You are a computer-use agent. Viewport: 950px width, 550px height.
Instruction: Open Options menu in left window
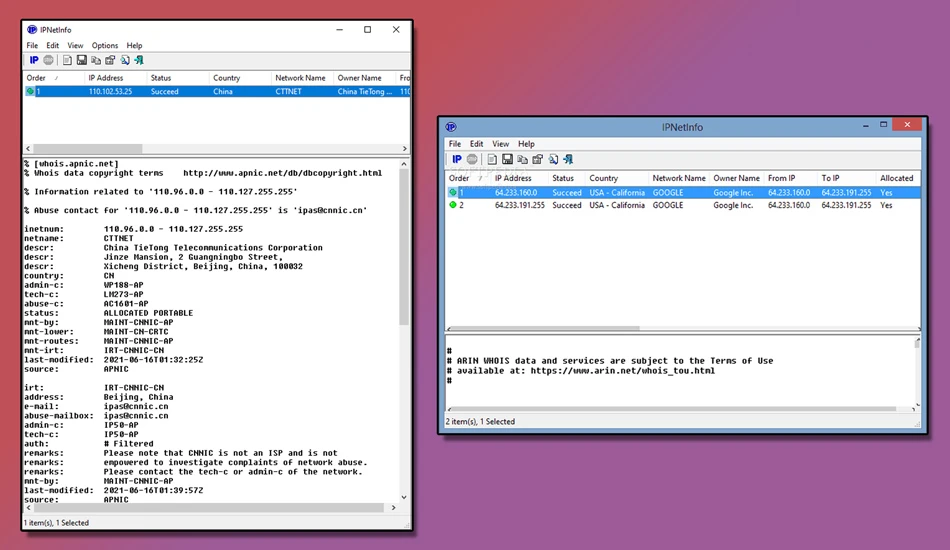click(105, 45)
